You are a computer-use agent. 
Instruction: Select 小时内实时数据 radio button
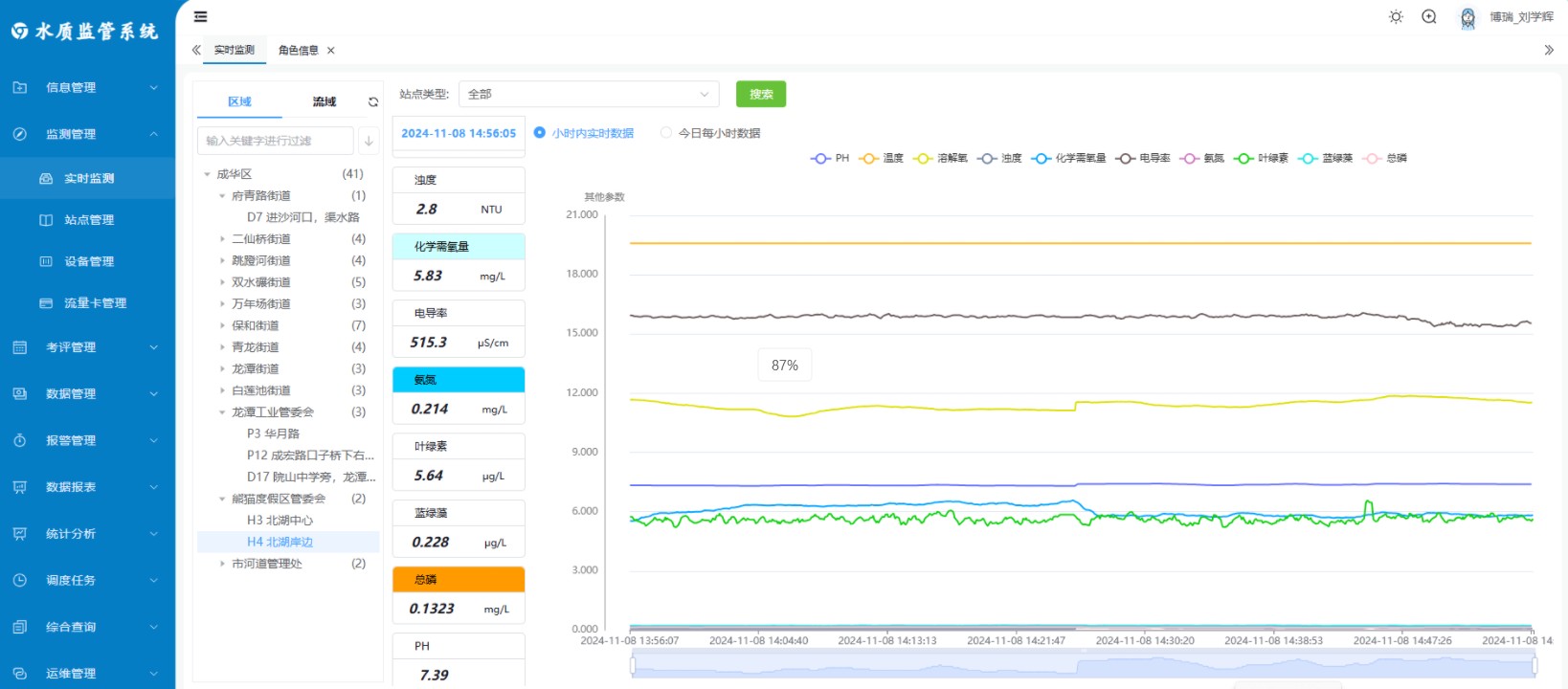pos(540,133)
